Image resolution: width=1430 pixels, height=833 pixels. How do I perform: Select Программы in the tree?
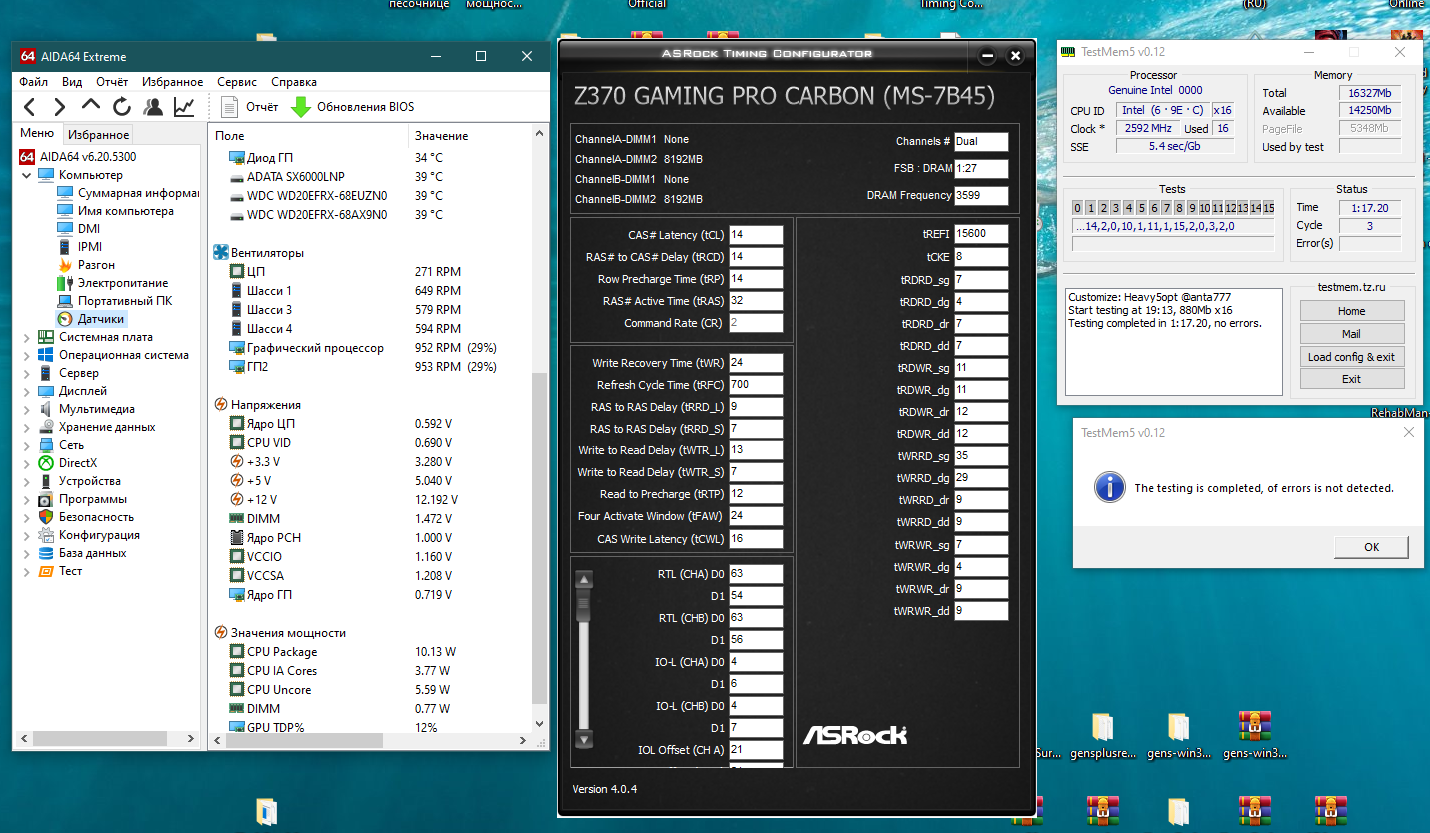[x=82, y=499]
